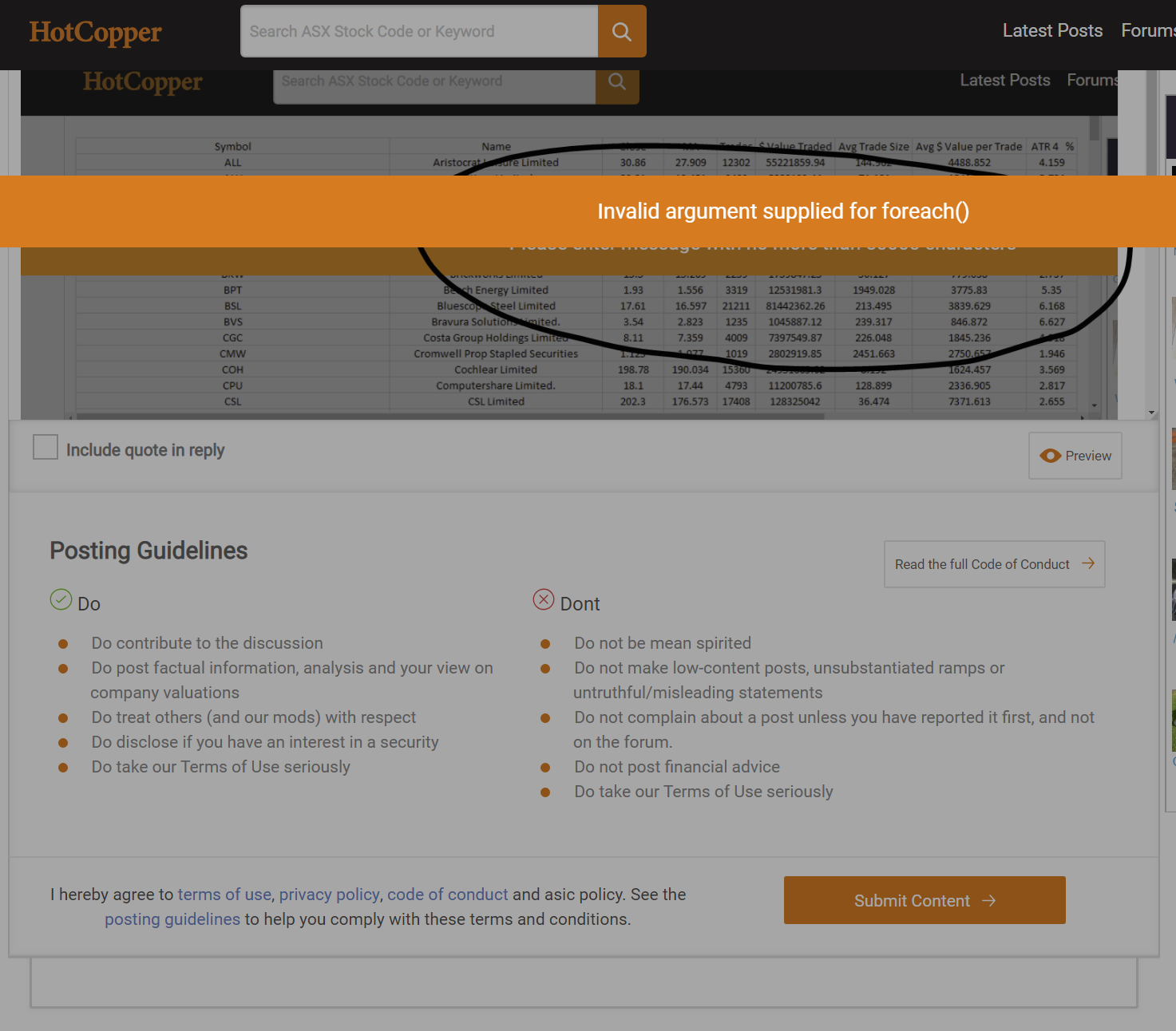Image resolution: width=1176 pixels, height=1031 pixels.
Task: Click the Invalid argument supplied error banner
Action: coord(588,211)
